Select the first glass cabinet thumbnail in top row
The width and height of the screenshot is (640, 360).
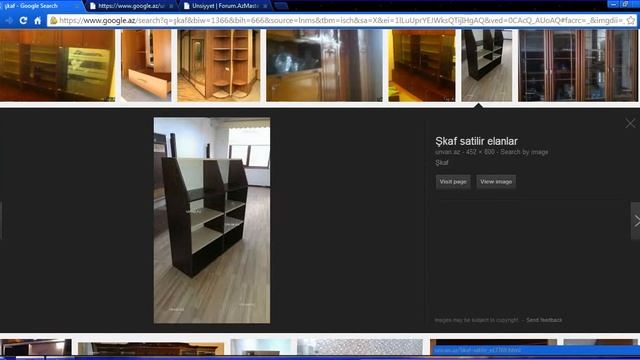(x=57, y=65)
